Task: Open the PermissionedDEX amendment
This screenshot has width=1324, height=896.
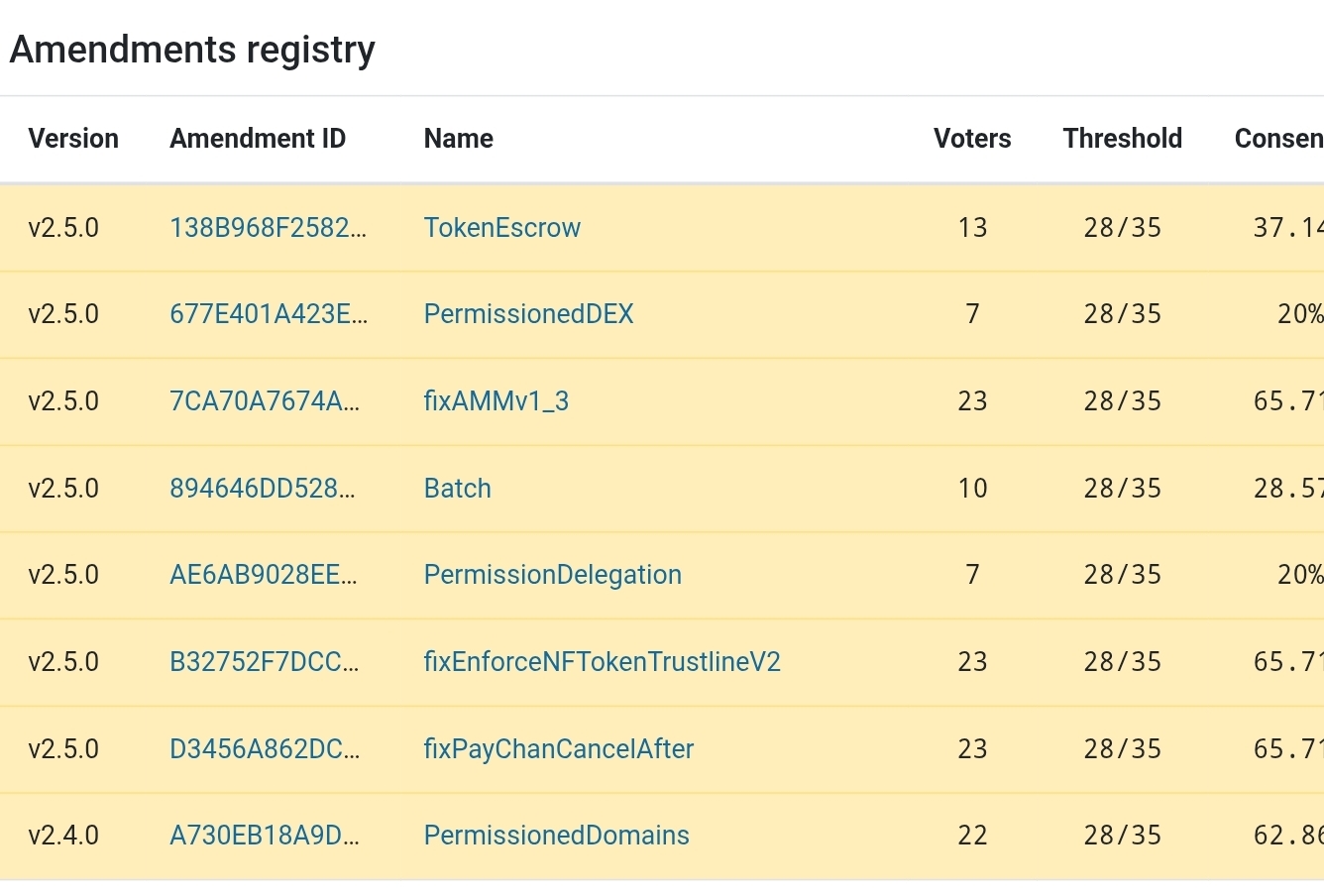Action: point(529,314)
